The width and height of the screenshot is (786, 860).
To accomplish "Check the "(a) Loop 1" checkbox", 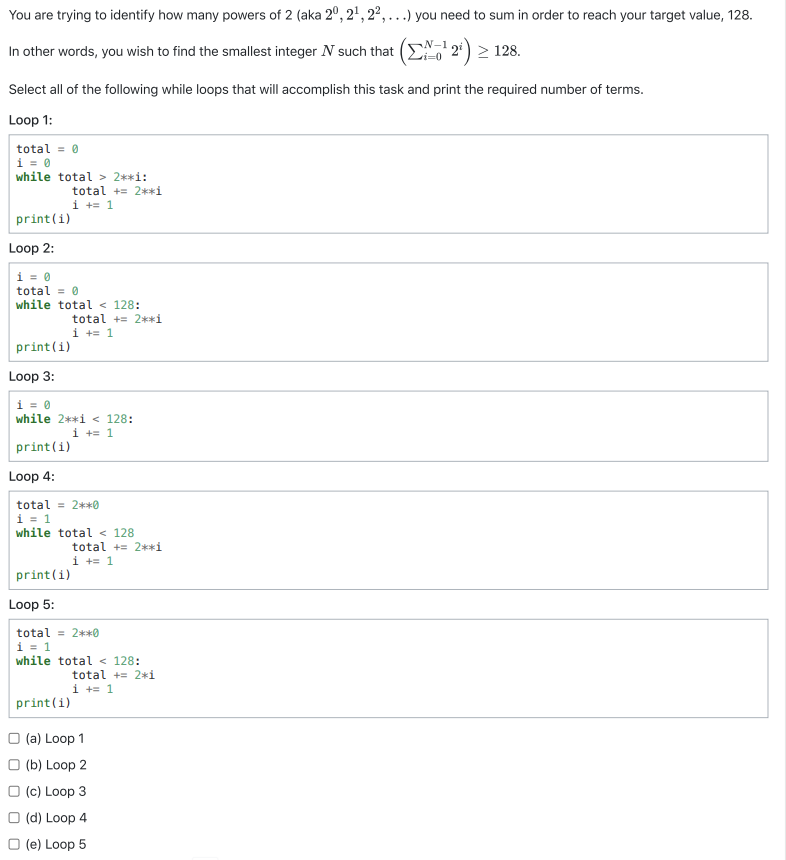I will [x=13, y=738].
